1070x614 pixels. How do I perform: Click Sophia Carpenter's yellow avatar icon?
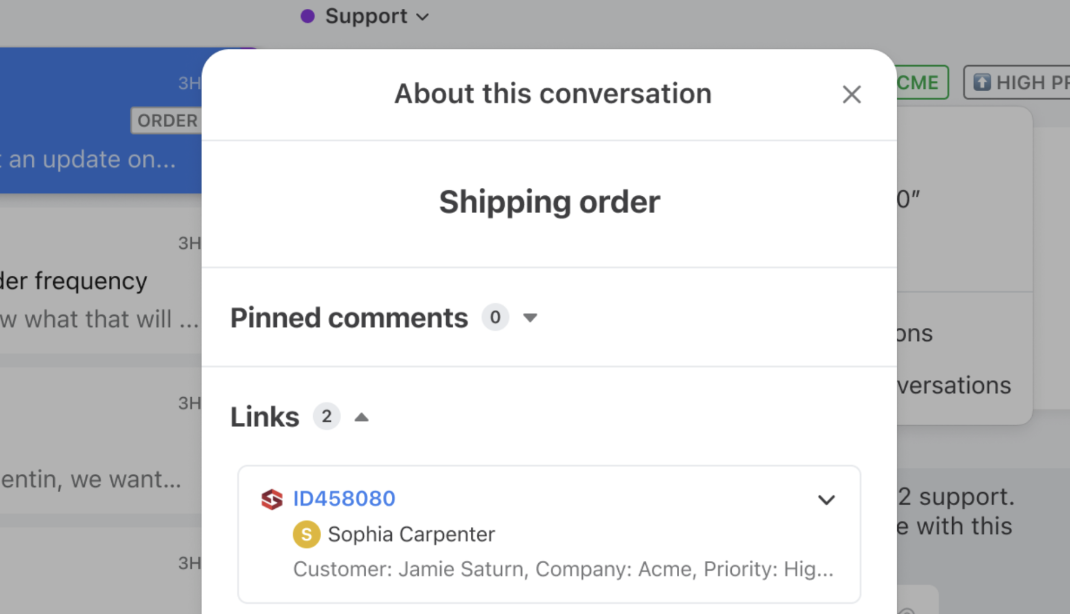(306, 534)
